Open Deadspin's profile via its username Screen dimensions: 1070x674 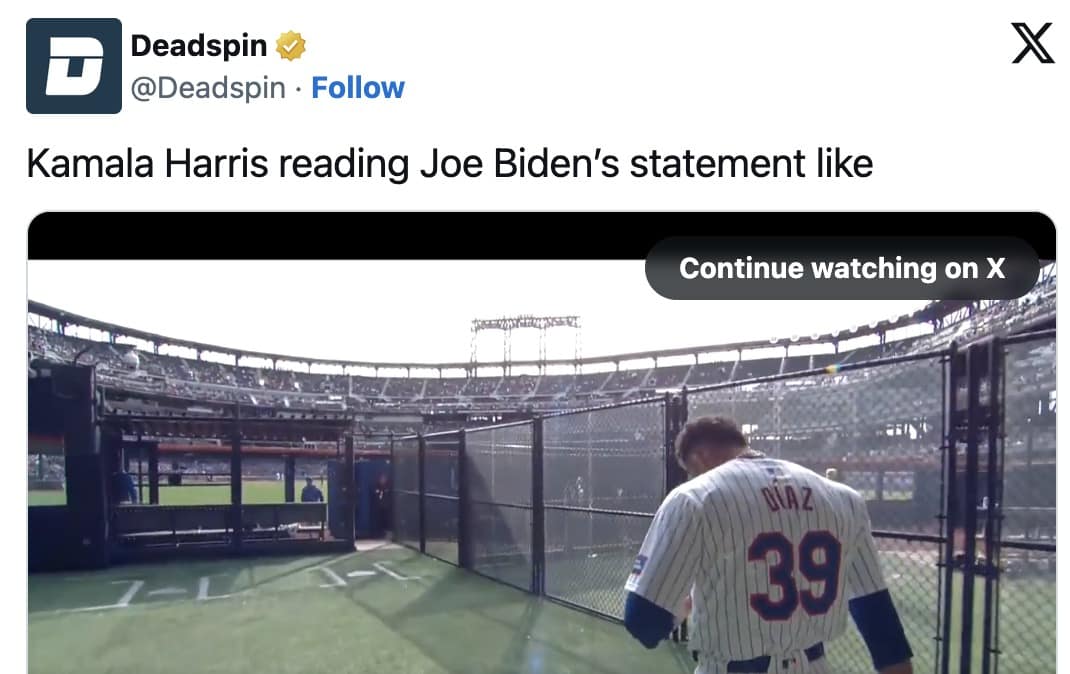pos(206,88)
